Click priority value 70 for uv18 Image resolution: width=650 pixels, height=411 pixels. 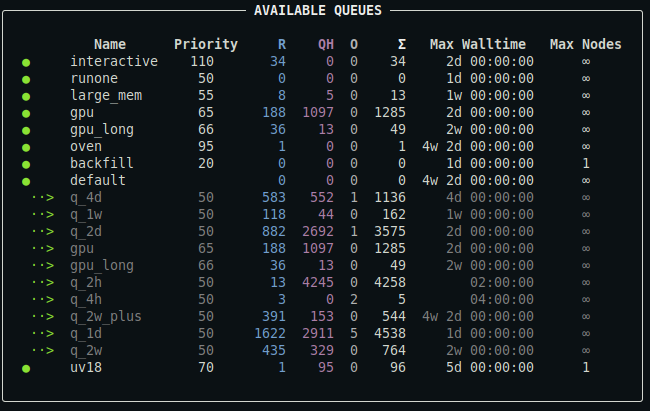206,367
